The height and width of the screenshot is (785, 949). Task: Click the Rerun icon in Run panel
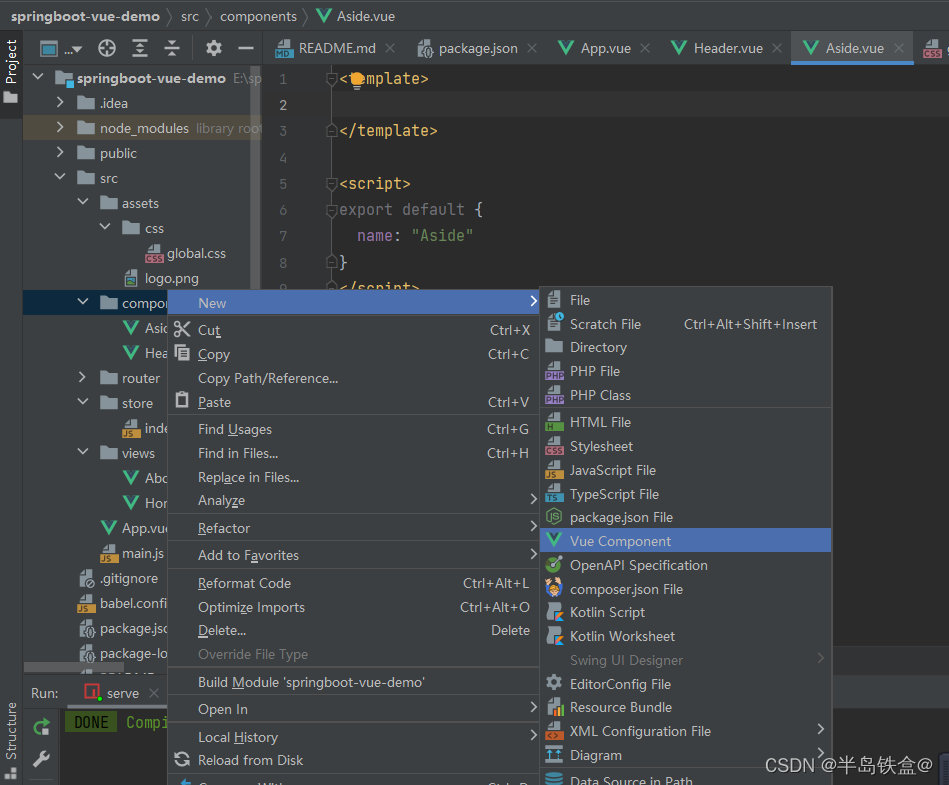pos(41,727)
